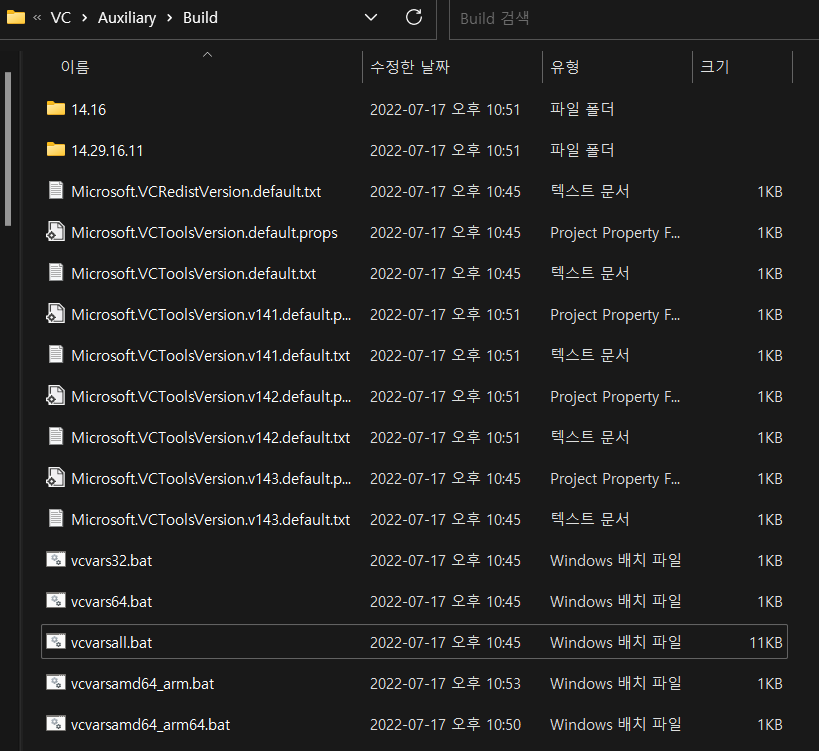Viewport: 819px width, 751px height.
Task: Click the refresh button next to the address bar
Action: click(414, 17)
